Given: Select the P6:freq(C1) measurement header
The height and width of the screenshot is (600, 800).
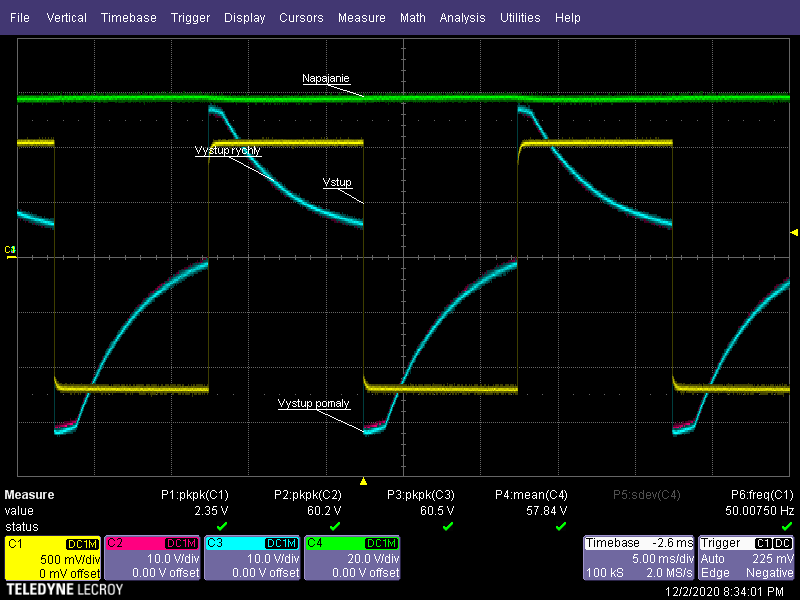Looking at the screenshot, I should click(x=762, y=495).
